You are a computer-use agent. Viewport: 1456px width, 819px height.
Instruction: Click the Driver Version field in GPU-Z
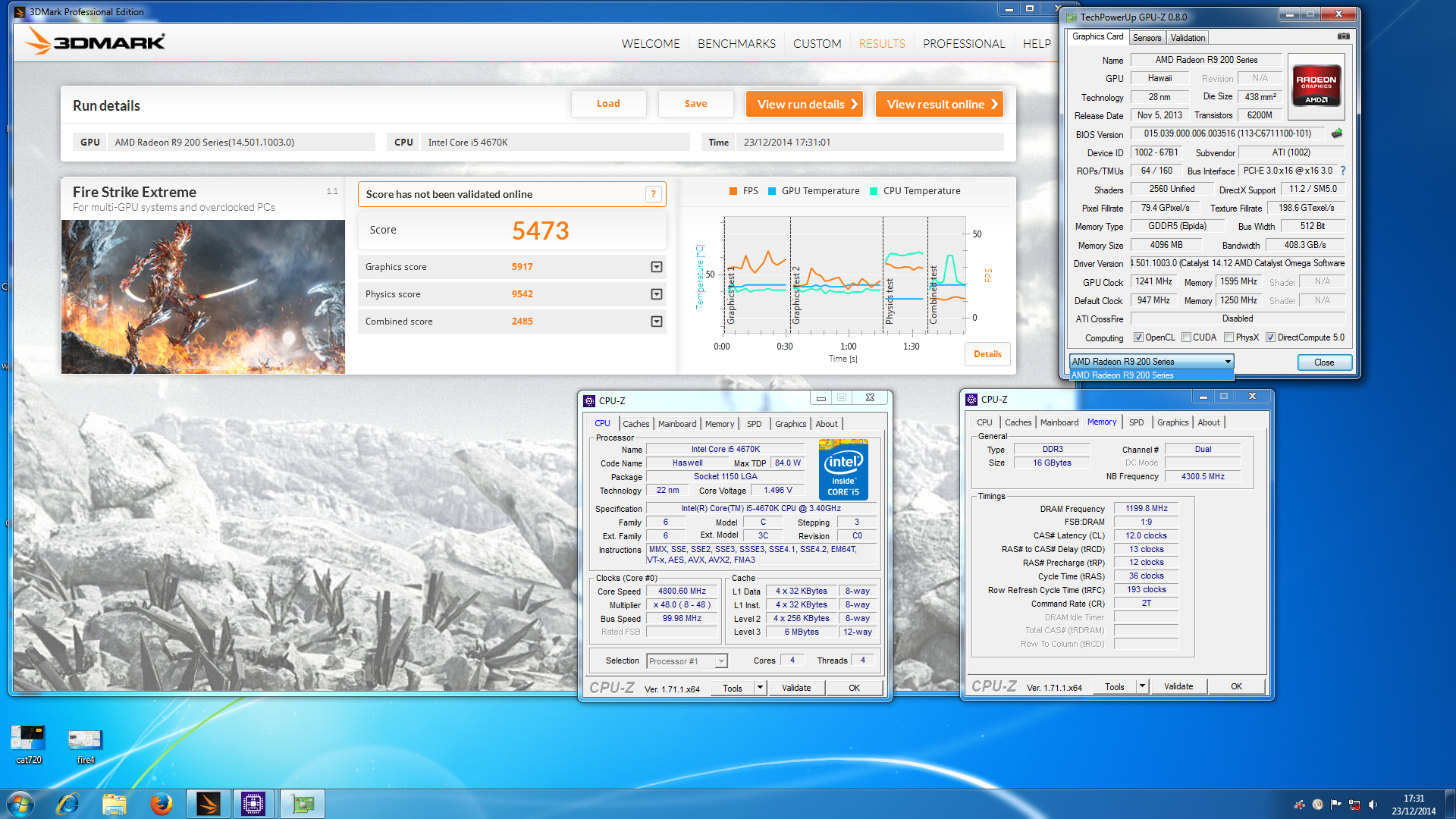1238,263
